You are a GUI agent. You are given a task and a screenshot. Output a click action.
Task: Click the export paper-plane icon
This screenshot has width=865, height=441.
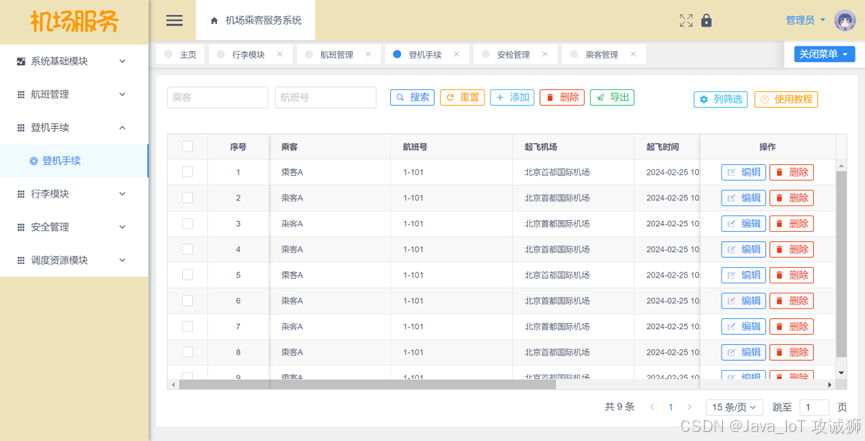click(600, 98)
